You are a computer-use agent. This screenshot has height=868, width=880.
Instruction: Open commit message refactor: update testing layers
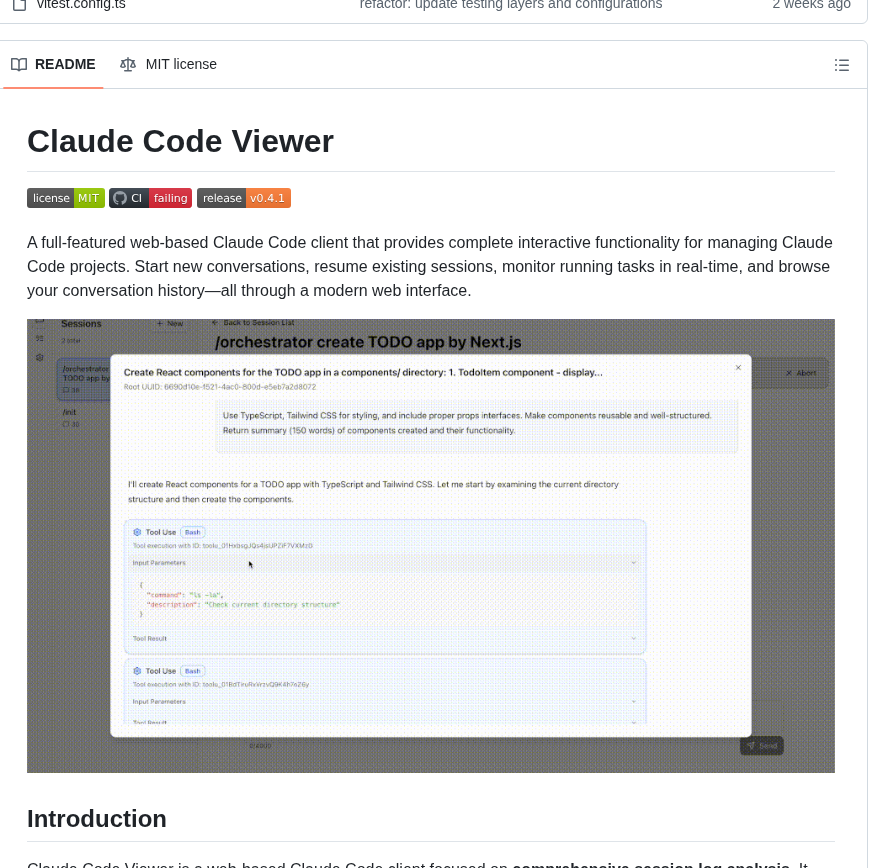coord(510,5)
